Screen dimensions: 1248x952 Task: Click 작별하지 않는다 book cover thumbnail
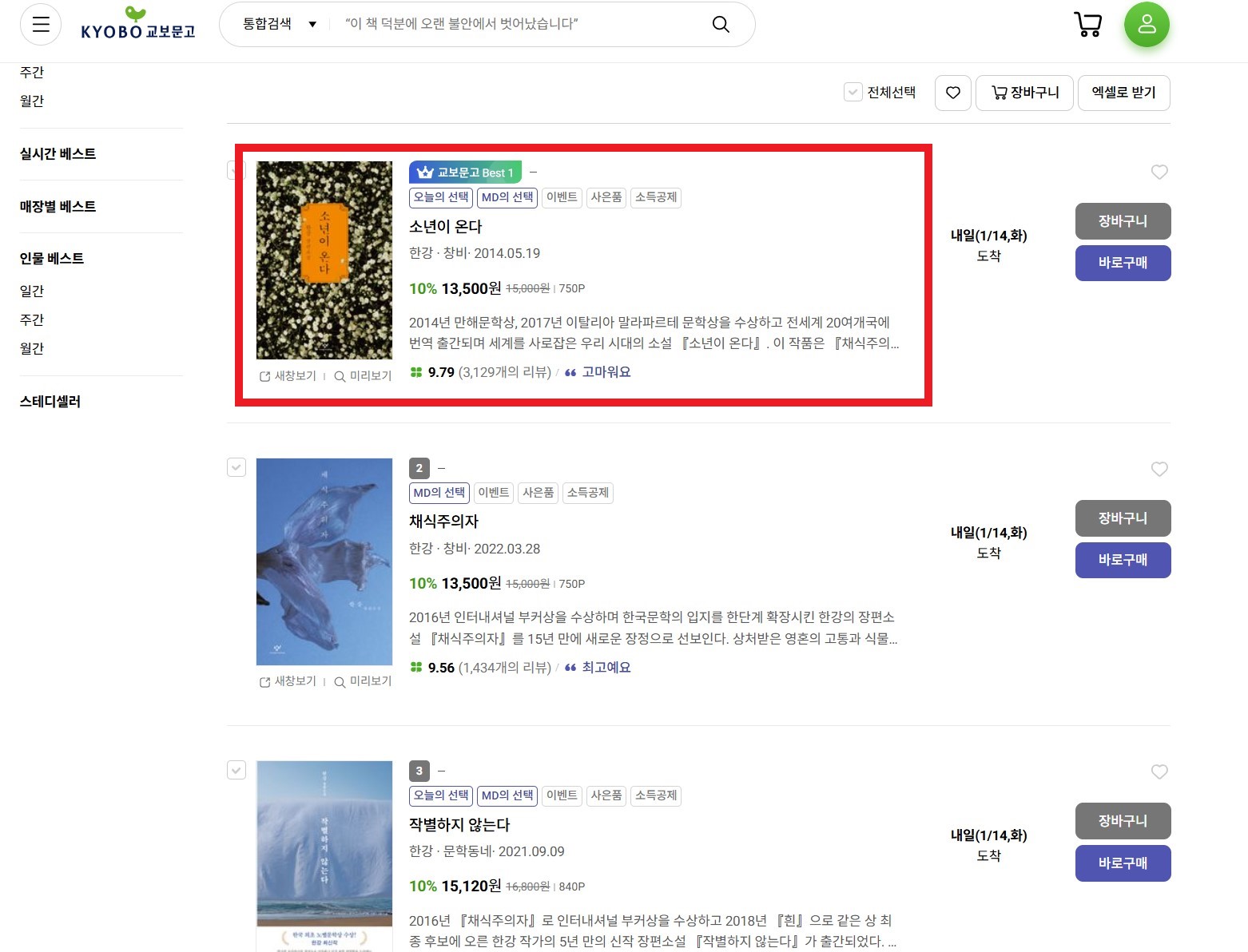point(324,856)
